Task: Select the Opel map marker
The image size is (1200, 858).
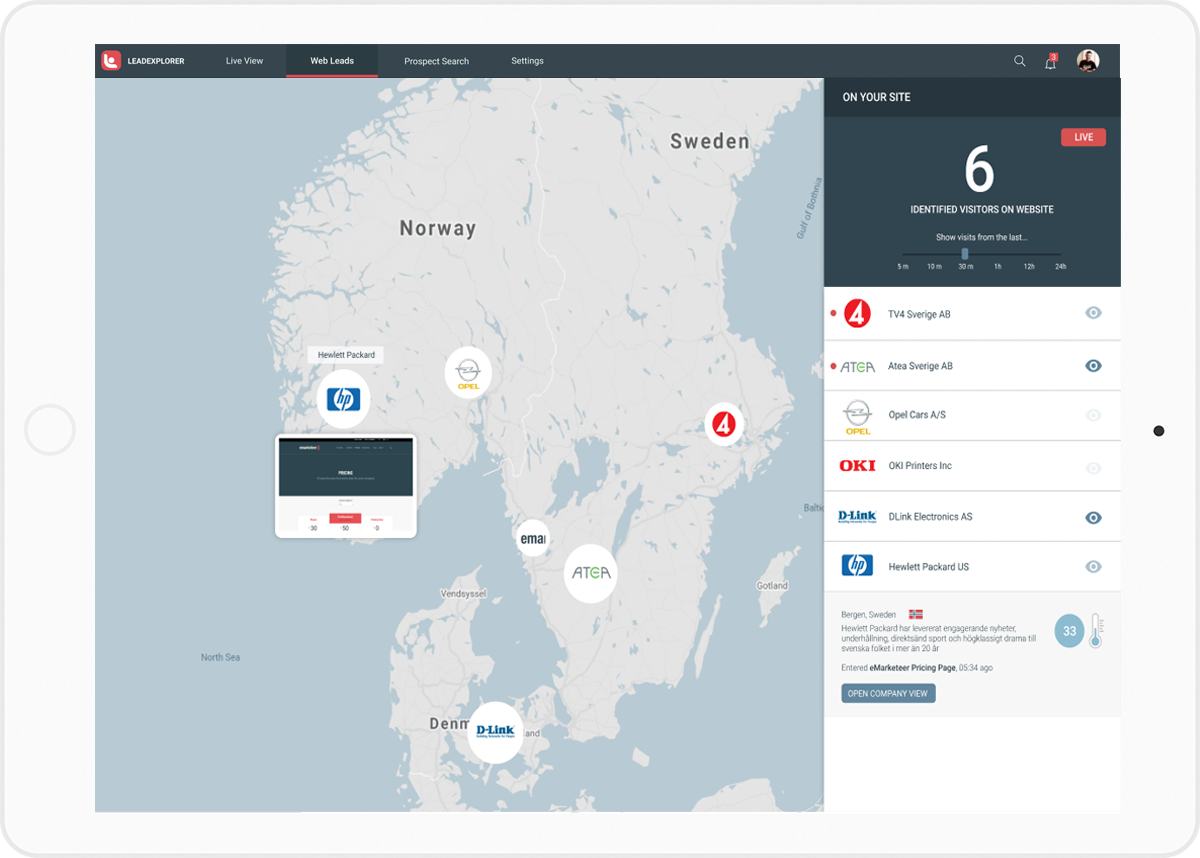Action: [x=468, y=373]
